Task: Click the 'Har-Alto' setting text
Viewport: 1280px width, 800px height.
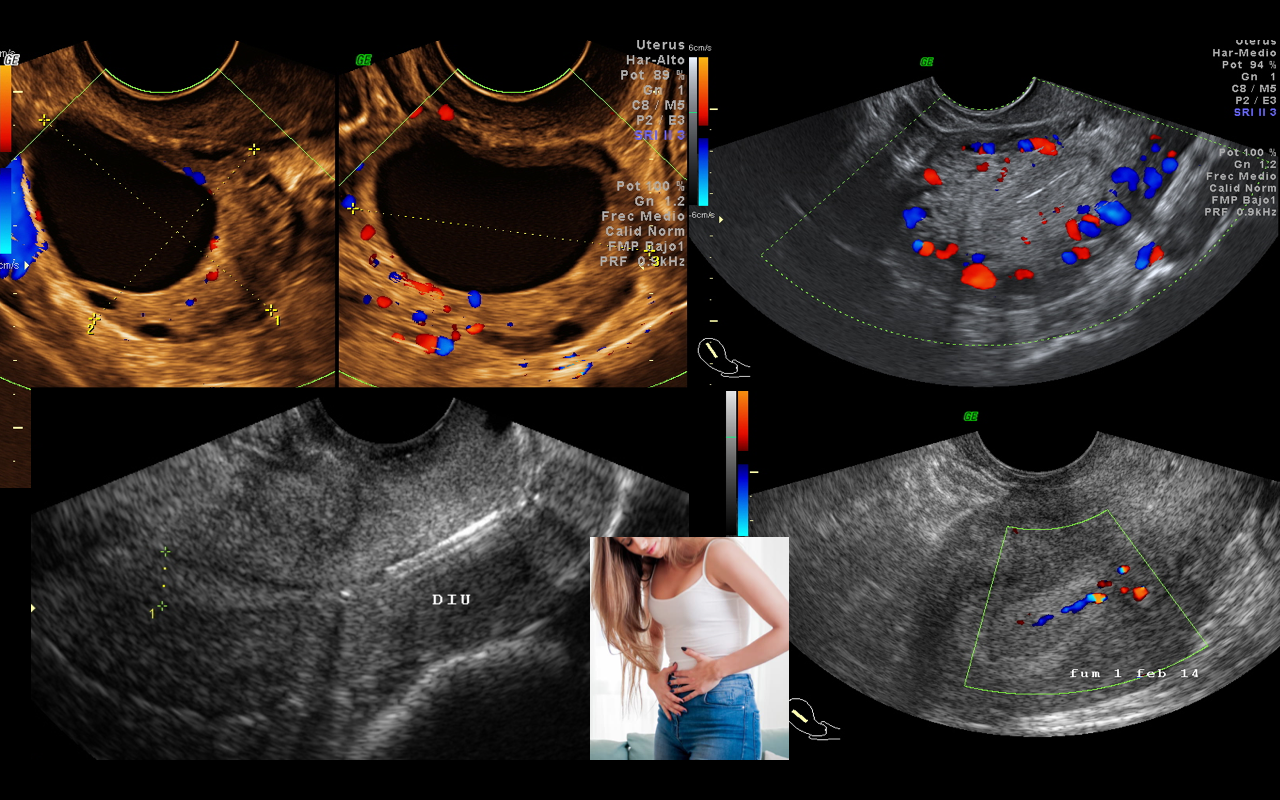Action: click(655, 60)
